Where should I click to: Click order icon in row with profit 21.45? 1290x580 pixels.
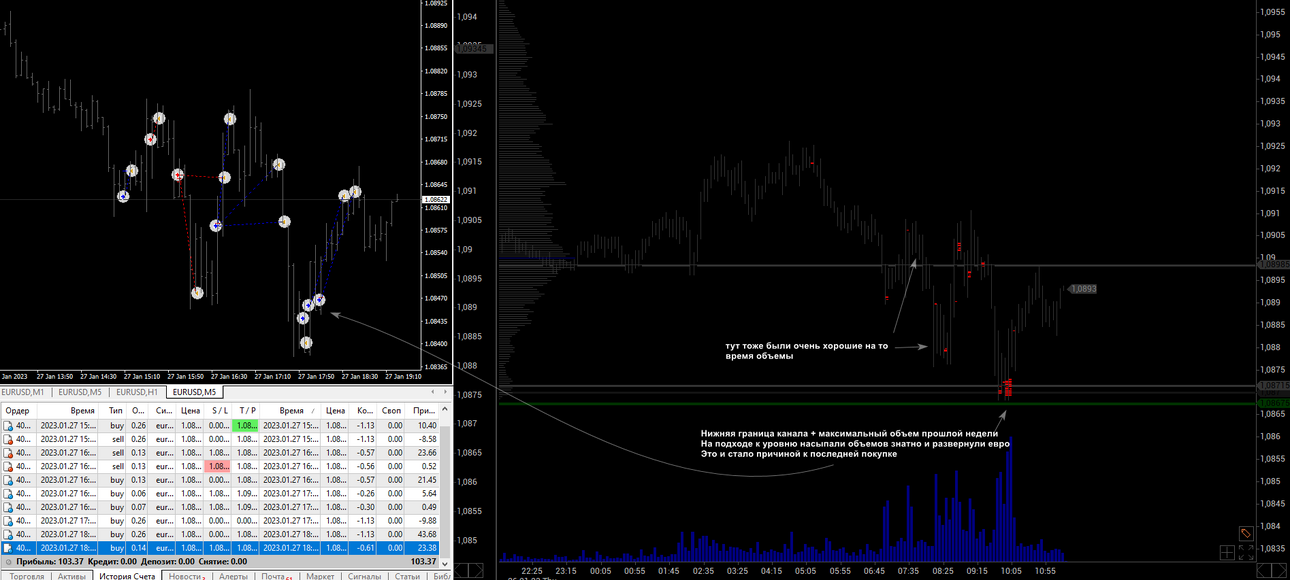[x=8, y=480]
